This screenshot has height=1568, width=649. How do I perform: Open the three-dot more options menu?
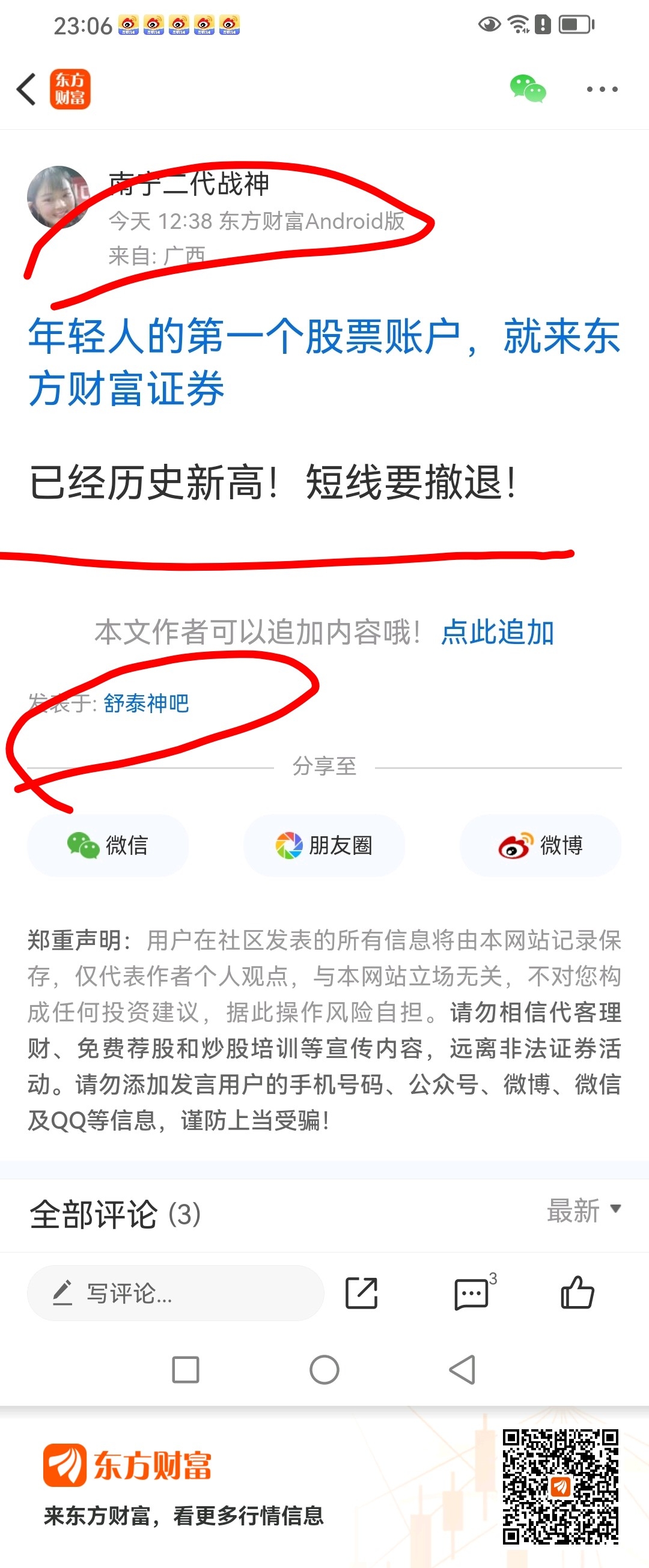602,90
